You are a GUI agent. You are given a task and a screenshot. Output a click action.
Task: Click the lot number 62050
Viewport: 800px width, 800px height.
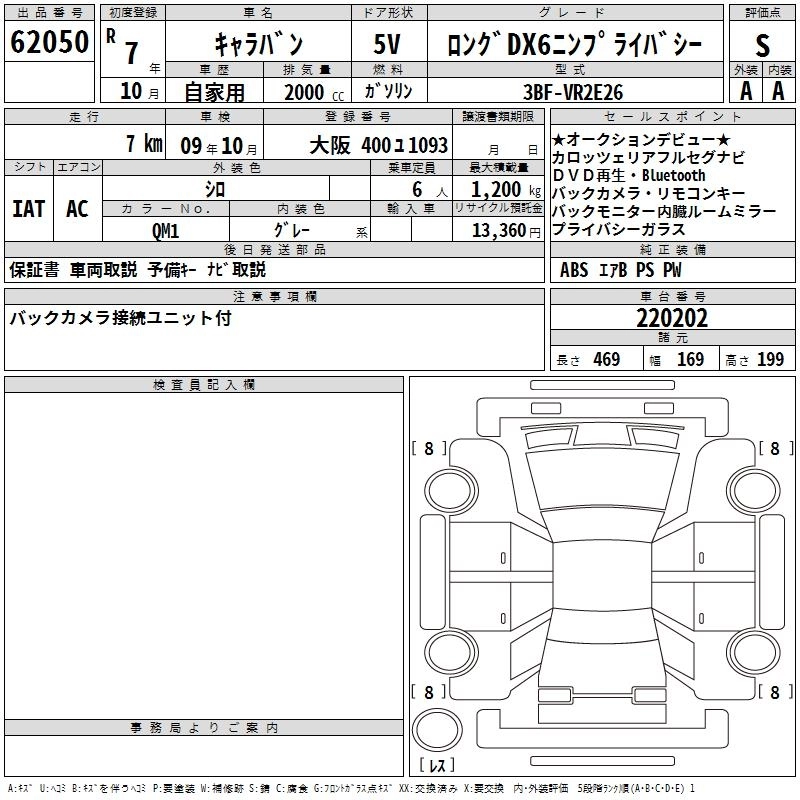point(48,44)
